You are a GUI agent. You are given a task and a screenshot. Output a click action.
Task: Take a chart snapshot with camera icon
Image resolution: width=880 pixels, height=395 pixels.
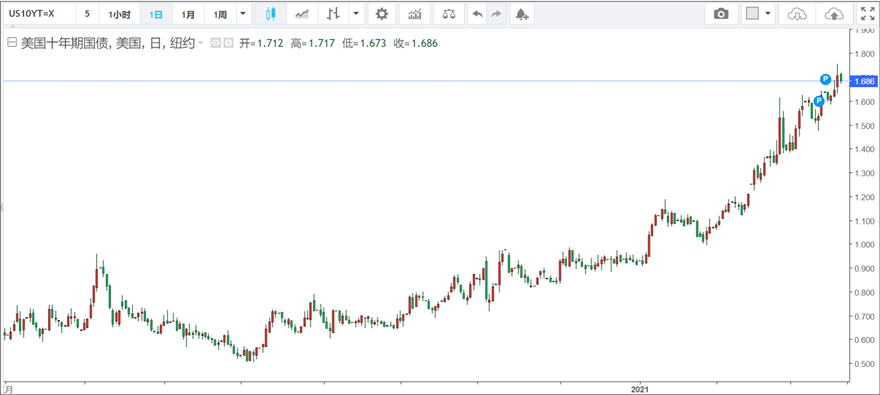pos(721,14)
